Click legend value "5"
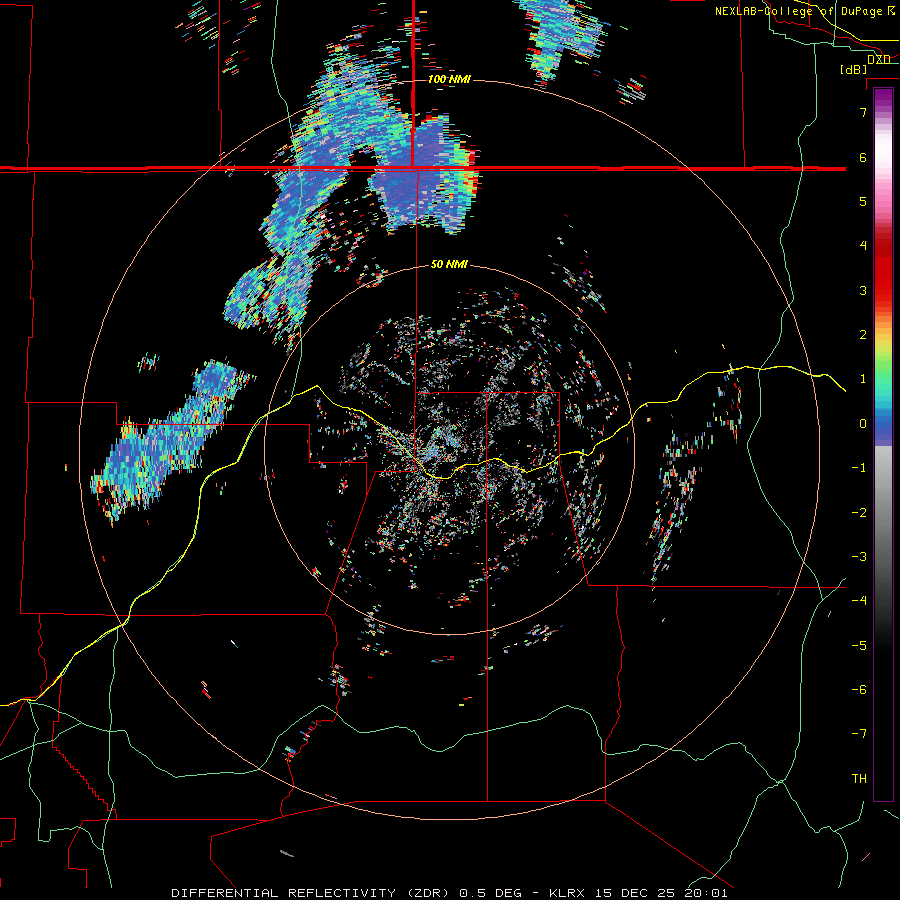Image resolution: width=900 pixels, height=900 pixels. tap(863, 201)
